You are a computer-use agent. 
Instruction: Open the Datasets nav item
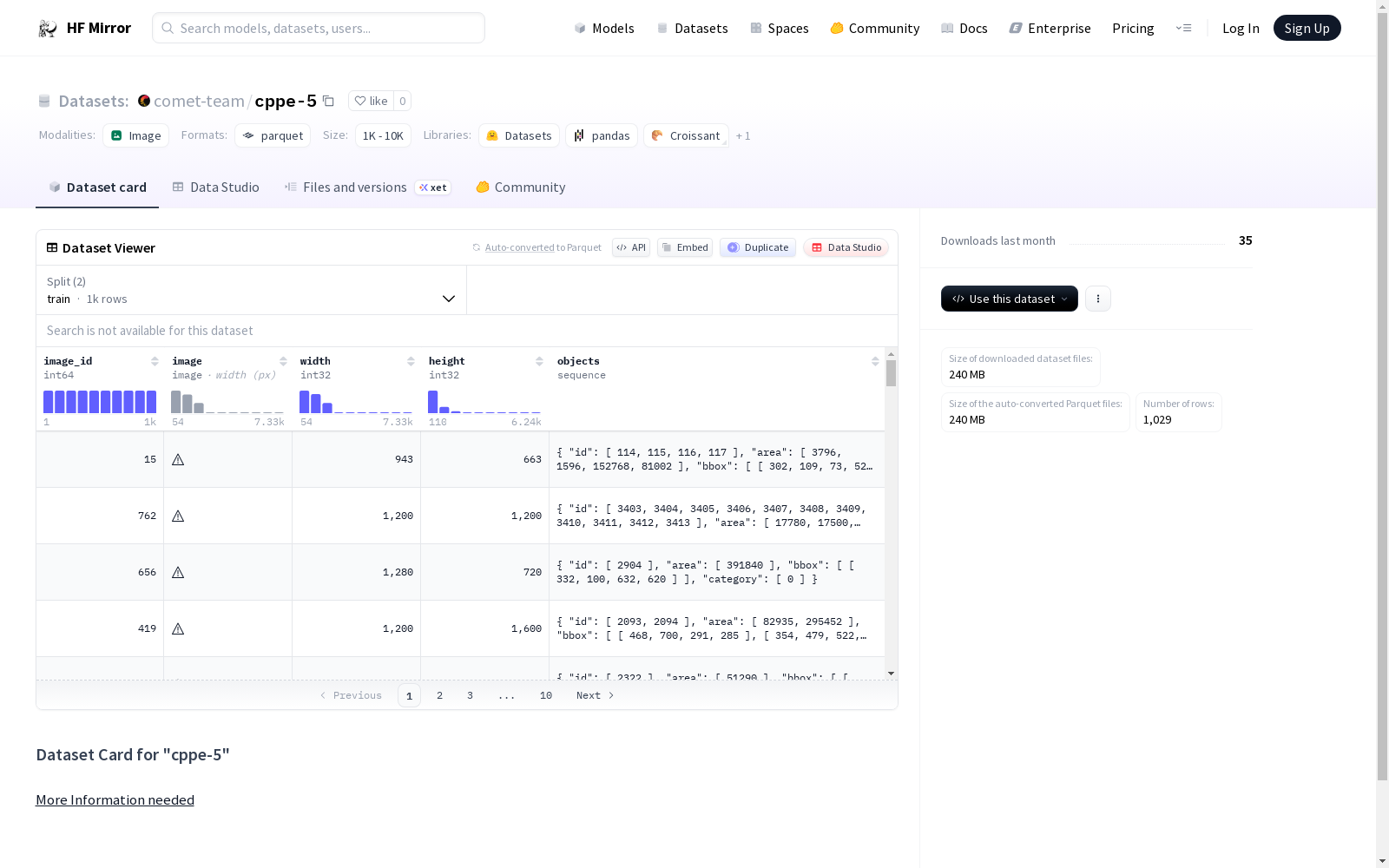(692, 29)
